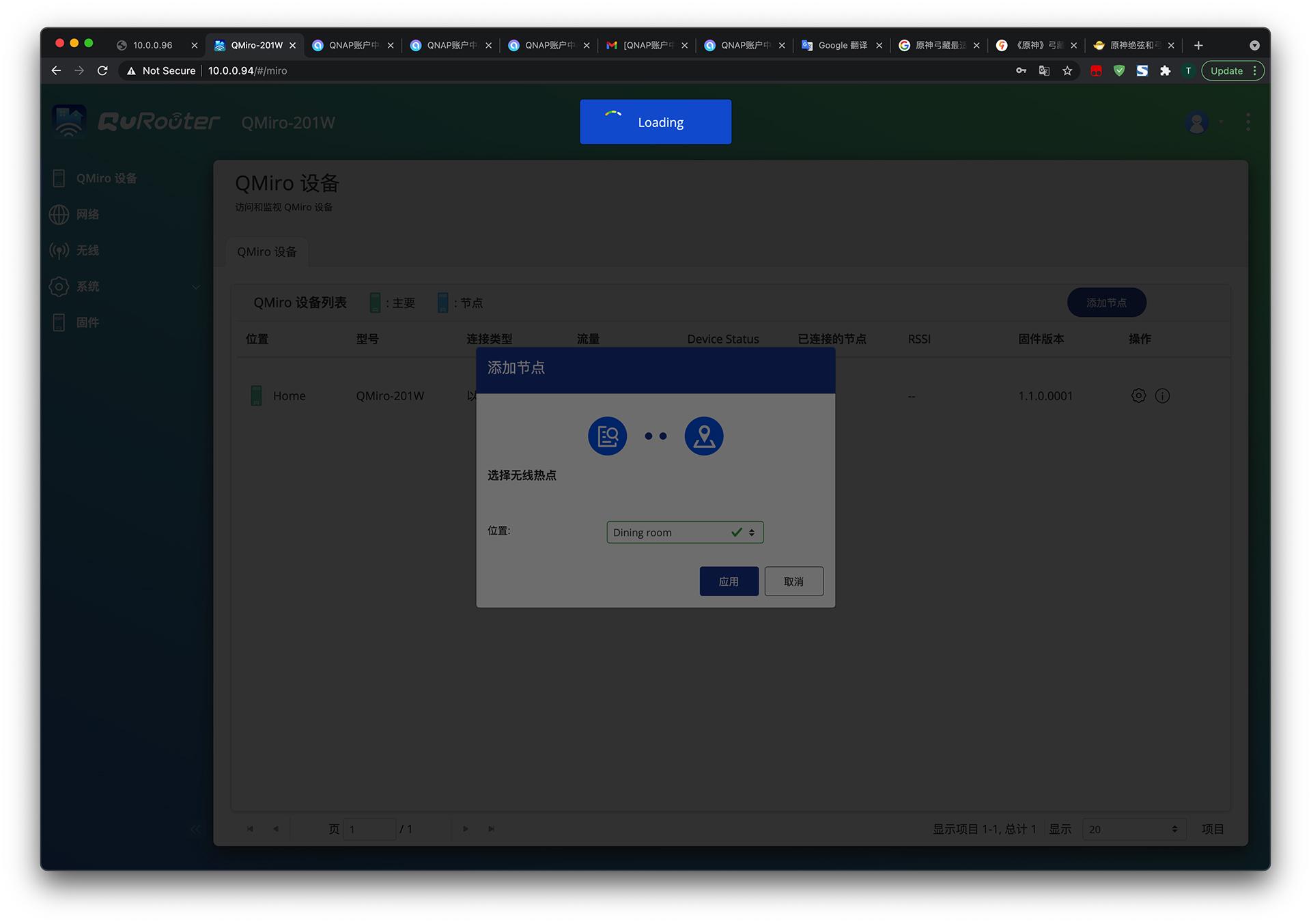This screenshot has height=924, width=1311.
Task: Open the three-dot more options menu
Action: point(1247,122)
